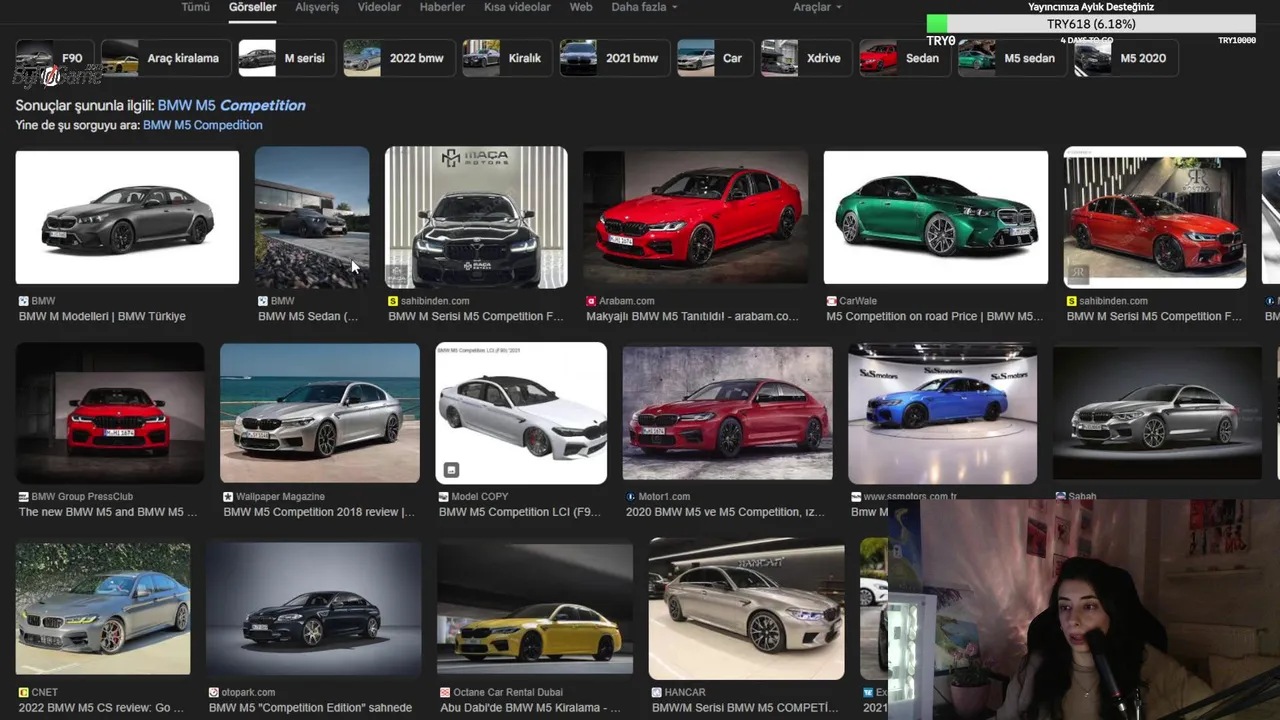
Task: Select the Görseller tab
Action: [252, 7]
